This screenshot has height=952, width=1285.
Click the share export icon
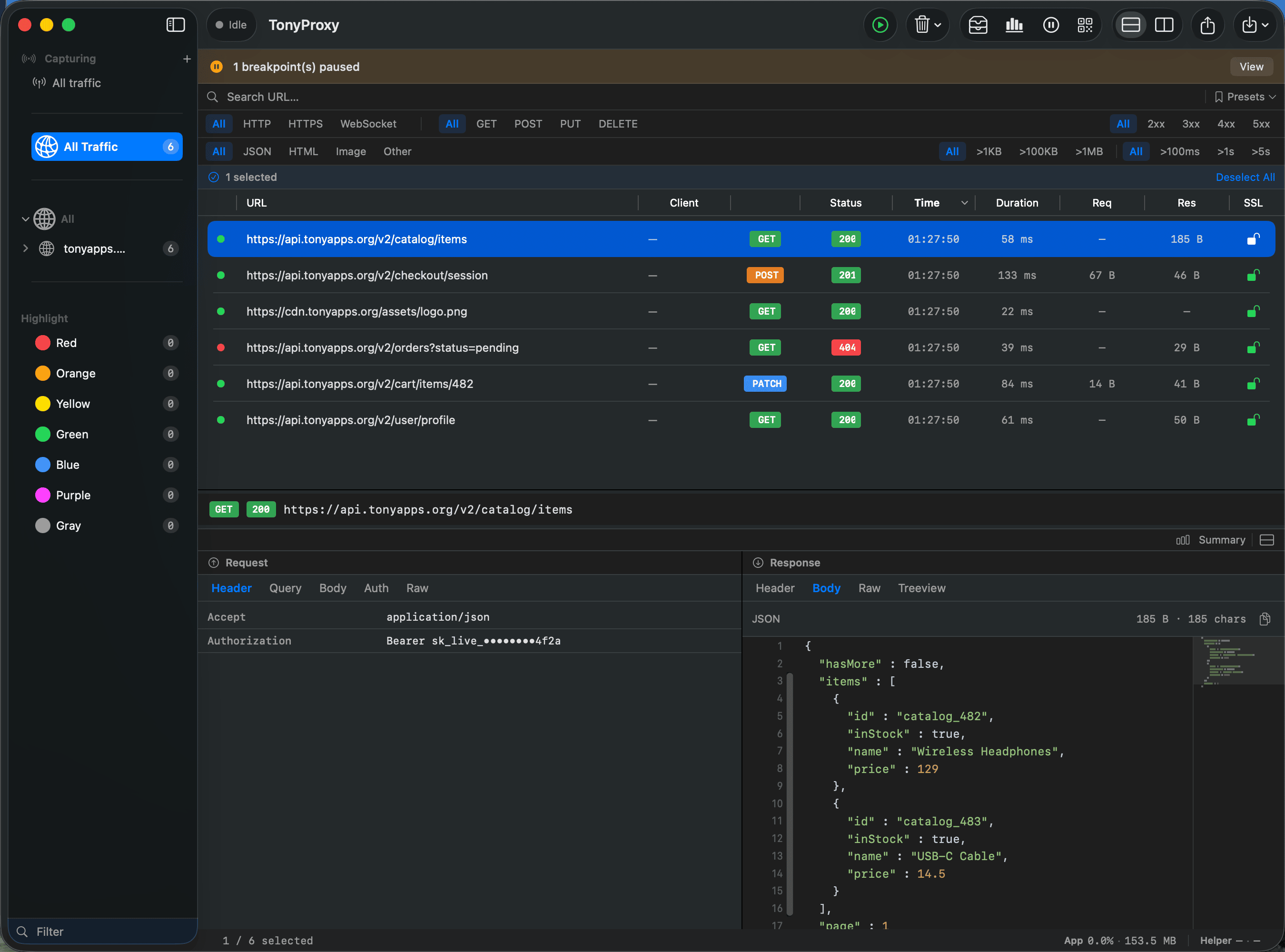click(1207, 25)
